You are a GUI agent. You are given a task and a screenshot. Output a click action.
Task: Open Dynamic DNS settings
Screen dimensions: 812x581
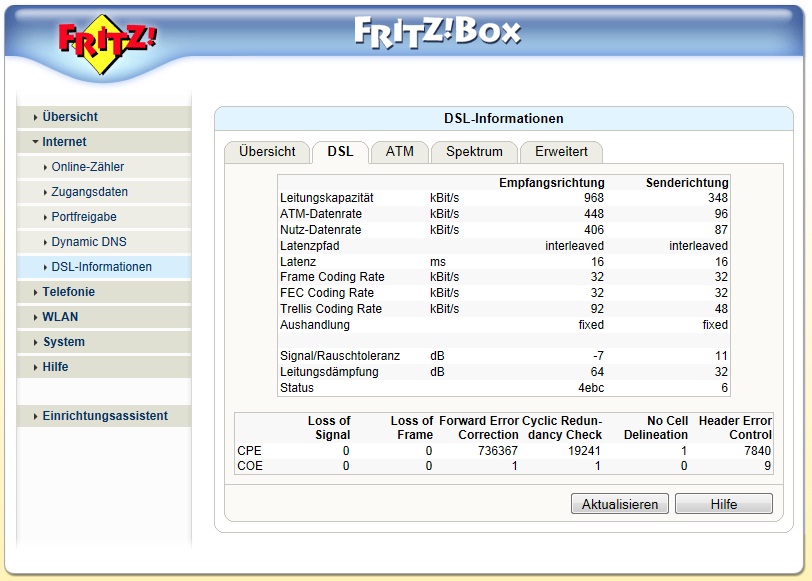coord(104,242)
